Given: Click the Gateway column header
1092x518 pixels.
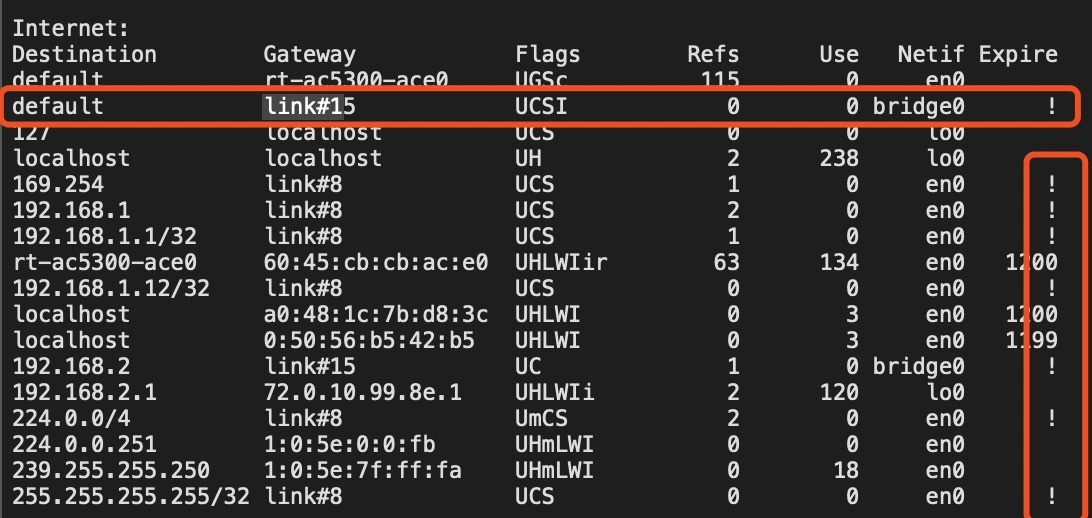Looking at the screenshot, I should pos(309,54).
